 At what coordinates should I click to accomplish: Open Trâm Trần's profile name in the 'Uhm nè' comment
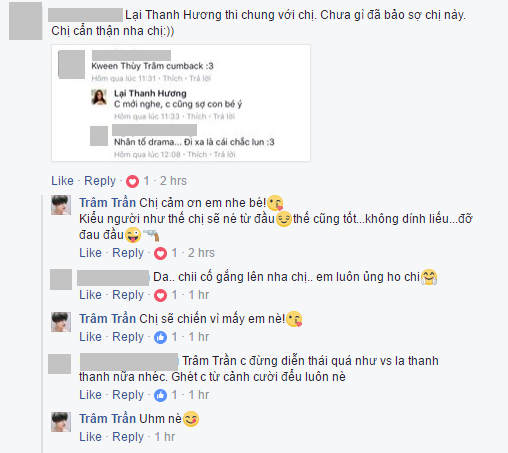(107, 419)
